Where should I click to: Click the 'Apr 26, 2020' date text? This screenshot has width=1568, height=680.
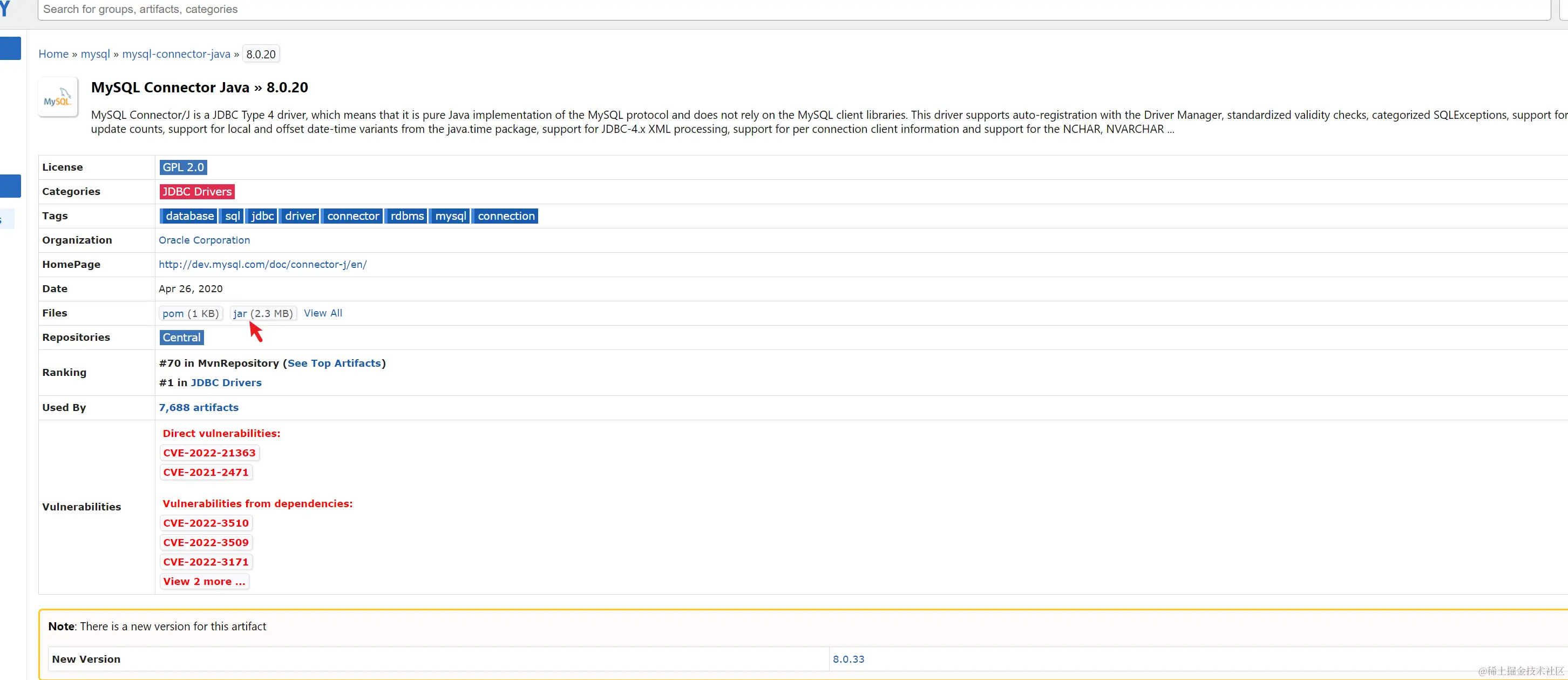tap(191, 289)
